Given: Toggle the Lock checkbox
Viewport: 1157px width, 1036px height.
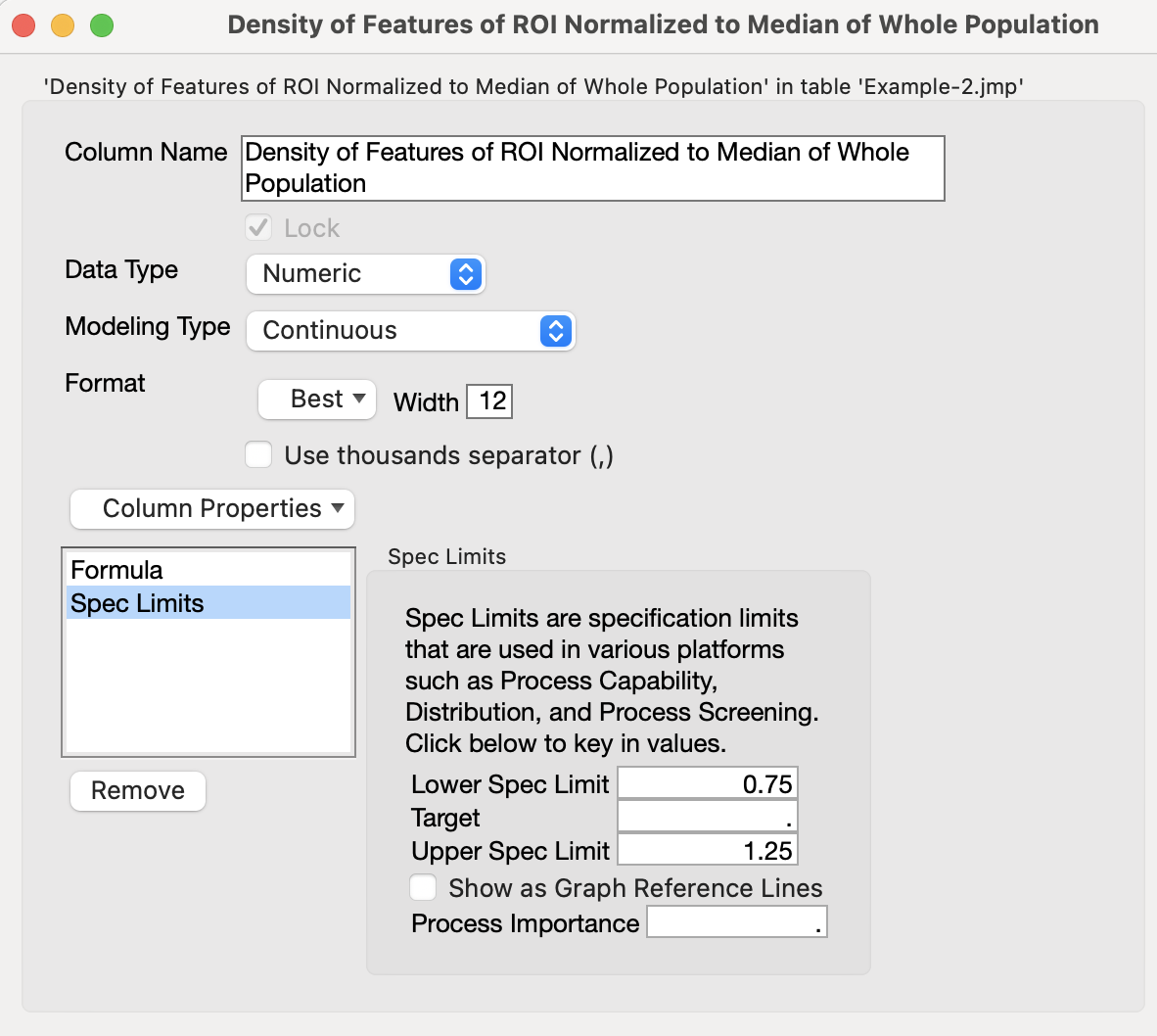Looking at the screenshot, I should pyautogui.click(x=258, y=227).
